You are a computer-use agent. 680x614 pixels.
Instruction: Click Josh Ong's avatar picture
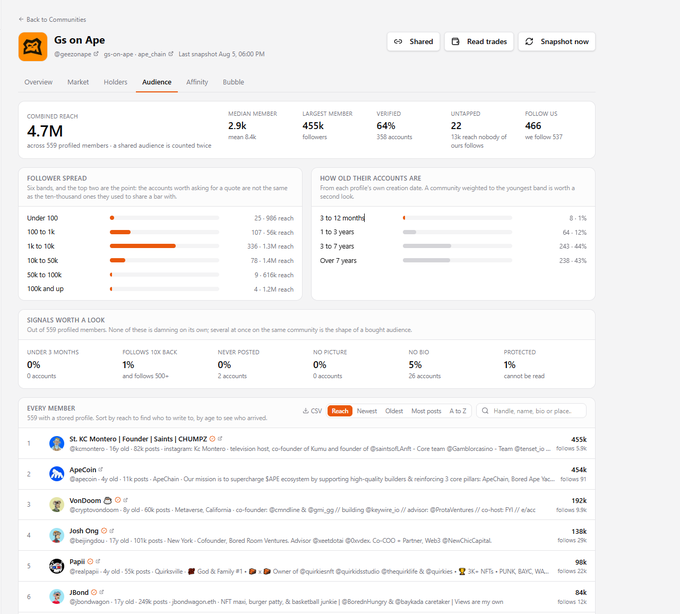[56, 536]
